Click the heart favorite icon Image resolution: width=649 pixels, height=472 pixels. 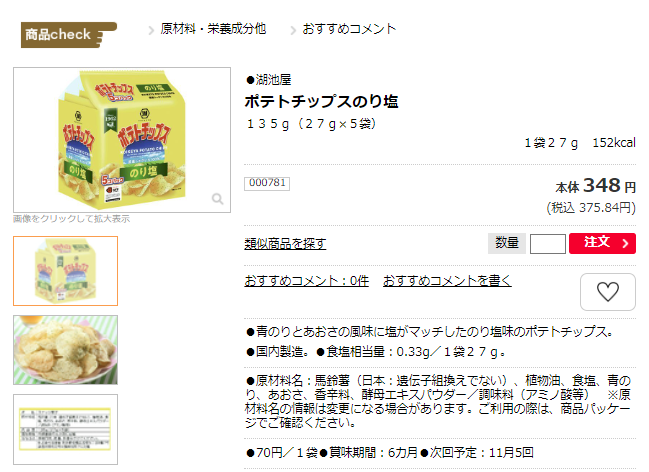pos(608,291)
